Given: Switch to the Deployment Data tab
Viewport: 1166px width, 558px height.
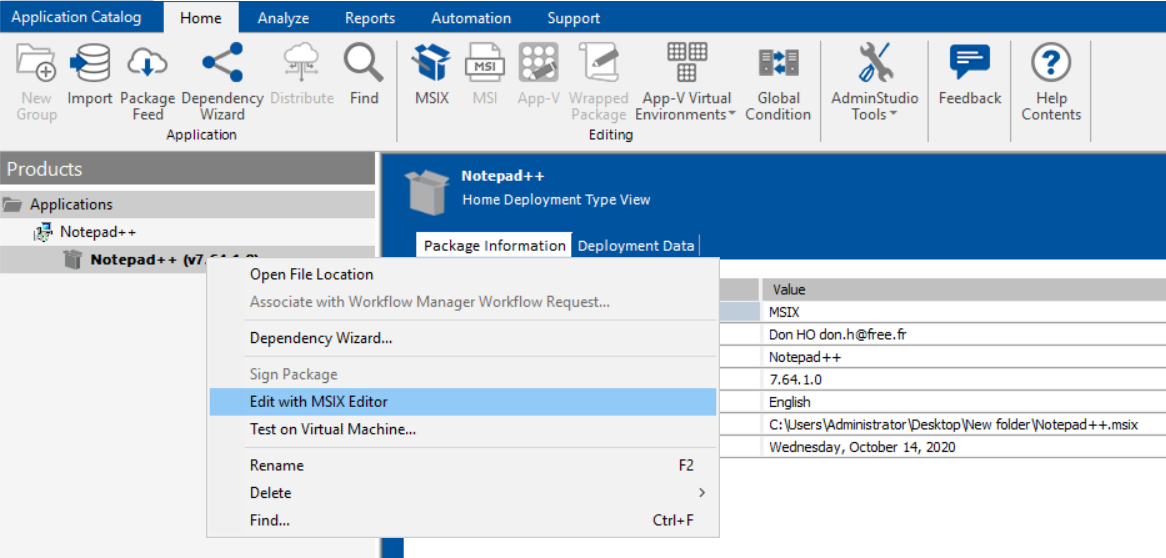Looking at the screenshot, I should point(635,246).
